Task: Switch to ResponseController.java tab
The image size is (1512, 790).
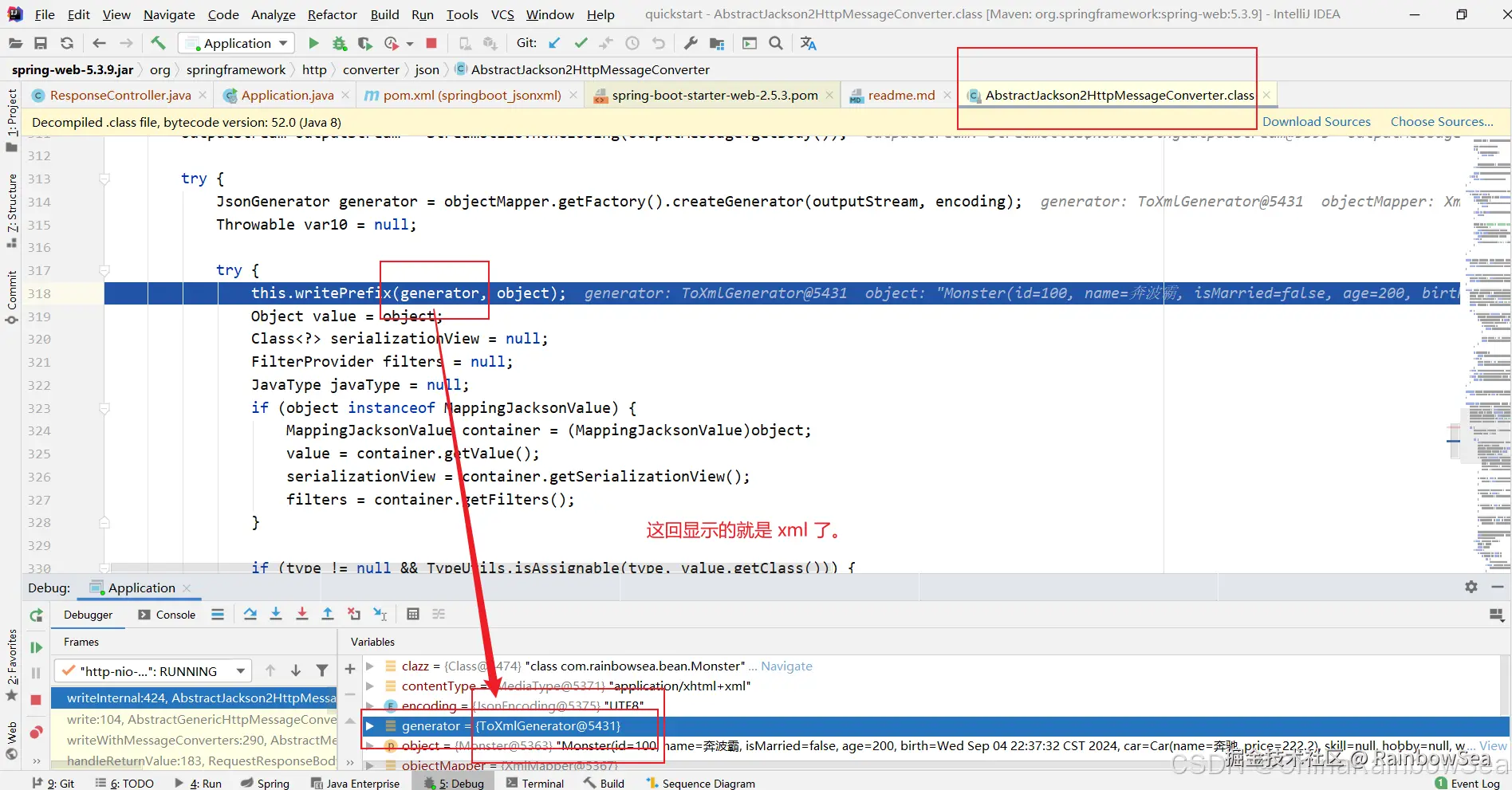Action: point(120,95)
